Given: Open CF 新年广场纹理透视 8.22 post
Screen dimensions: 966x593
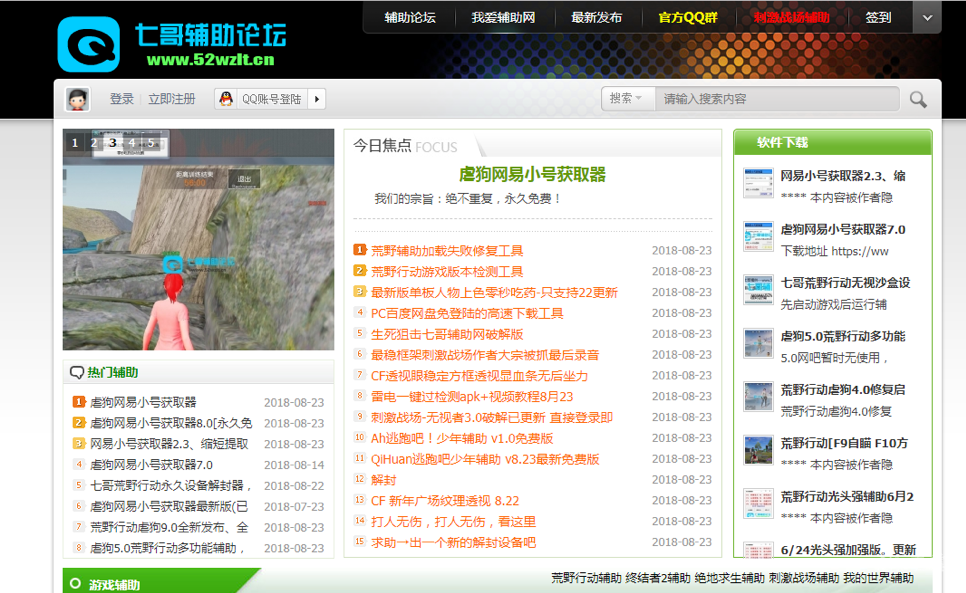Looking at the screenshot, I should (x=445, y=501).
